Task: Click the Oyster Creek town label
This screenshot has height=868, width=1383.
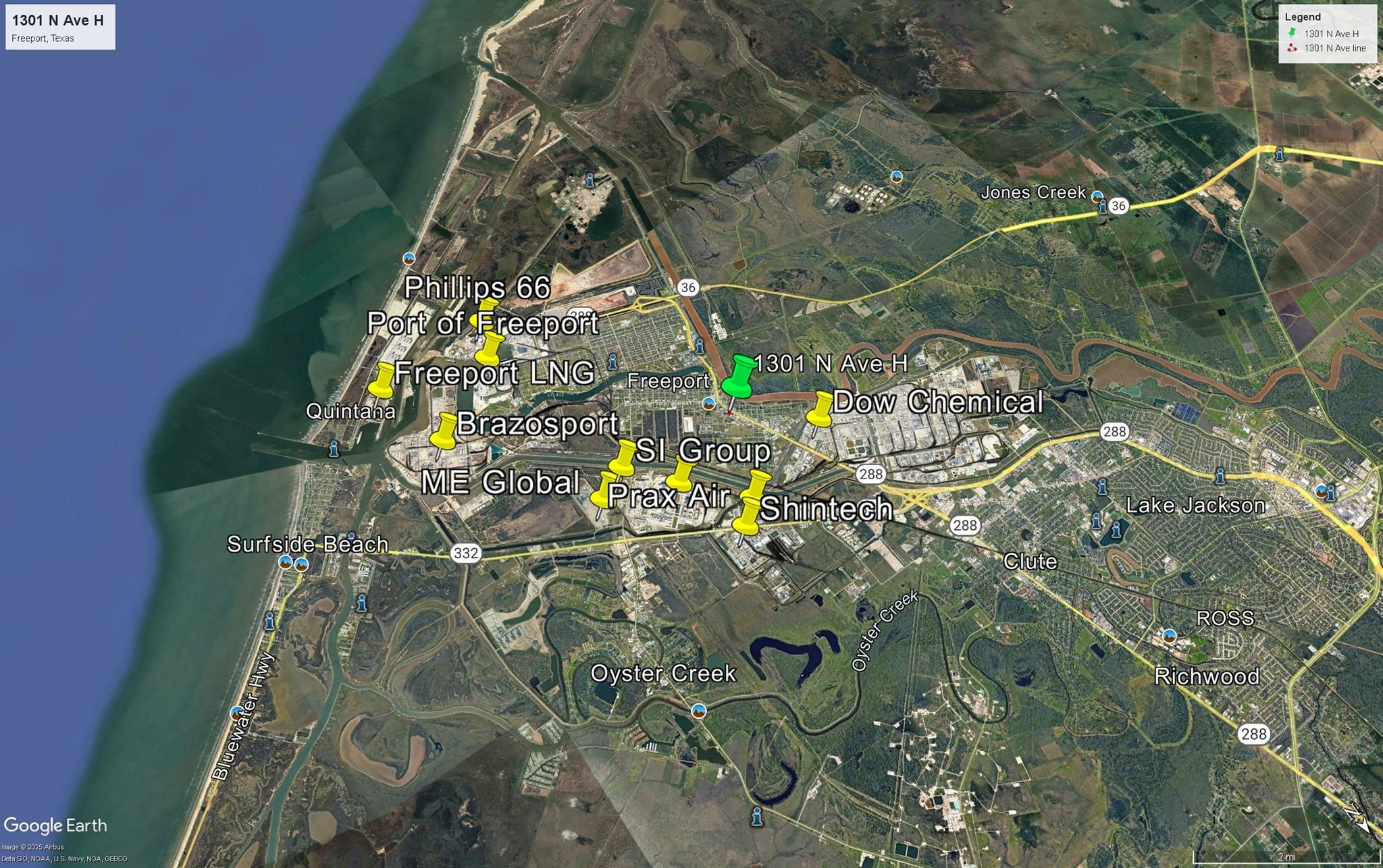Action: point(662,673)
